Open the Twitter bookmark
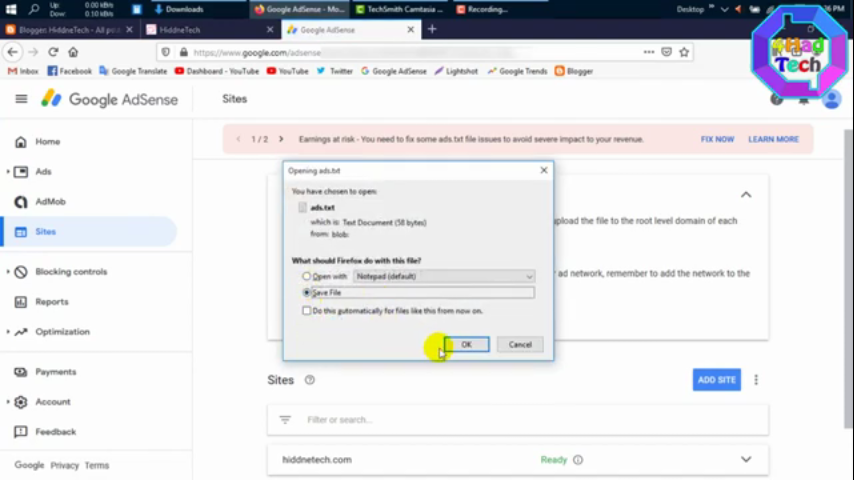This screenshot has height=480, width=854. (334, 71)
